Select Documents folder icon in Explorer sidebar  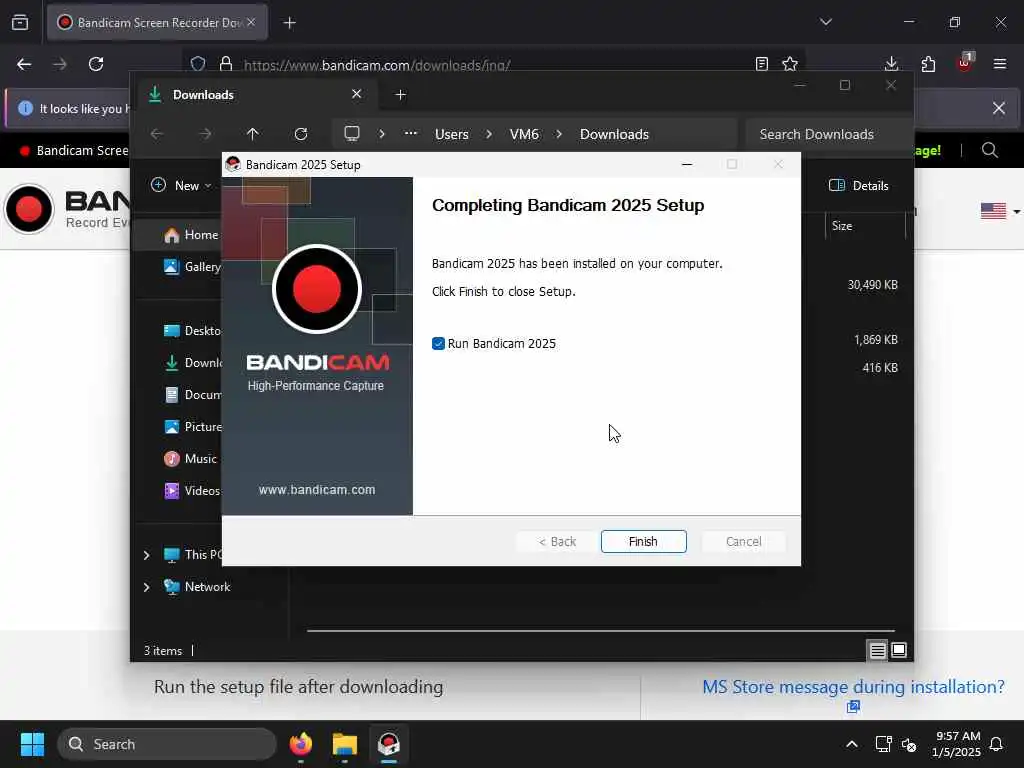tap(172, 394)
